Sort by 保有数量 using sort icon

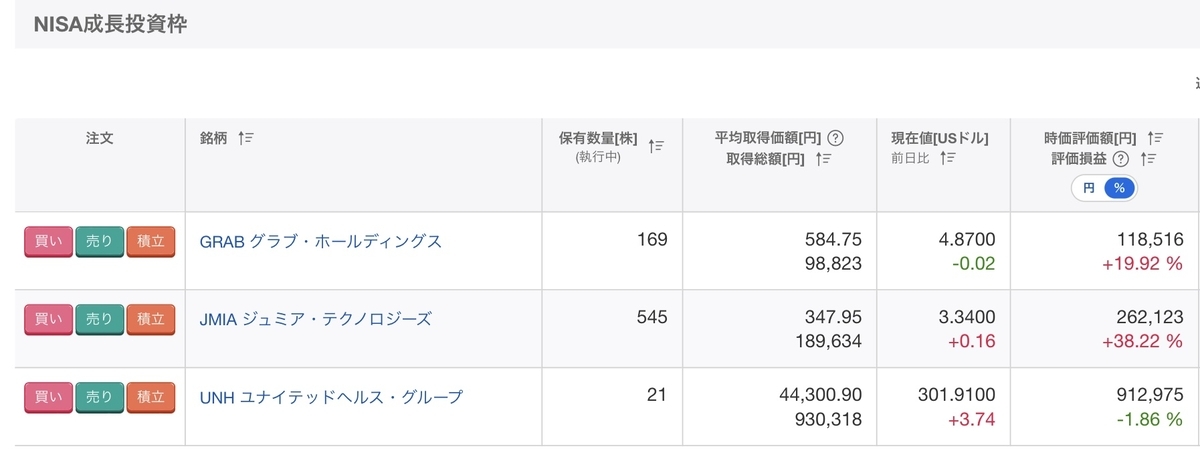click(x=657, y=146)
